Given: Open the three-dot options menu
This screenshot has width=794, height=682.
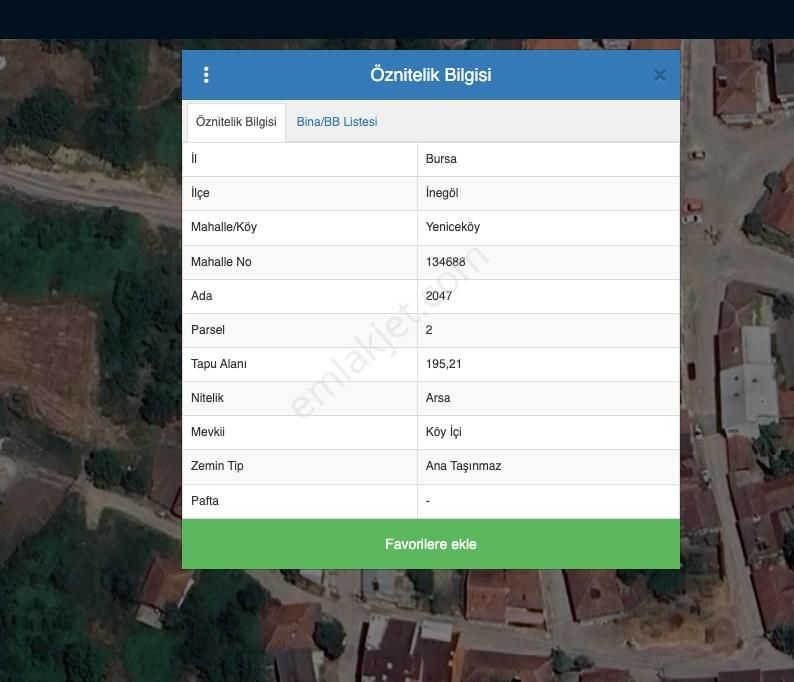Looking at the screenshot, I should (206, 75).
